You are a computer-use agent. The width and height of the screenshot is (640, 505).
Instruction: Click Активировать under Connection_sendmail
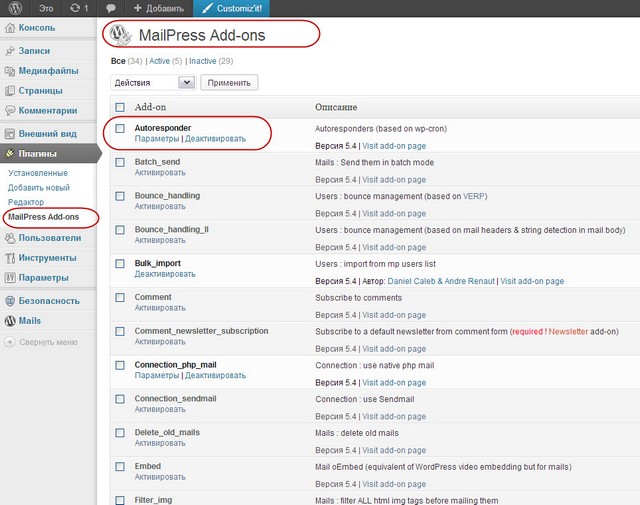coord(160,409)
